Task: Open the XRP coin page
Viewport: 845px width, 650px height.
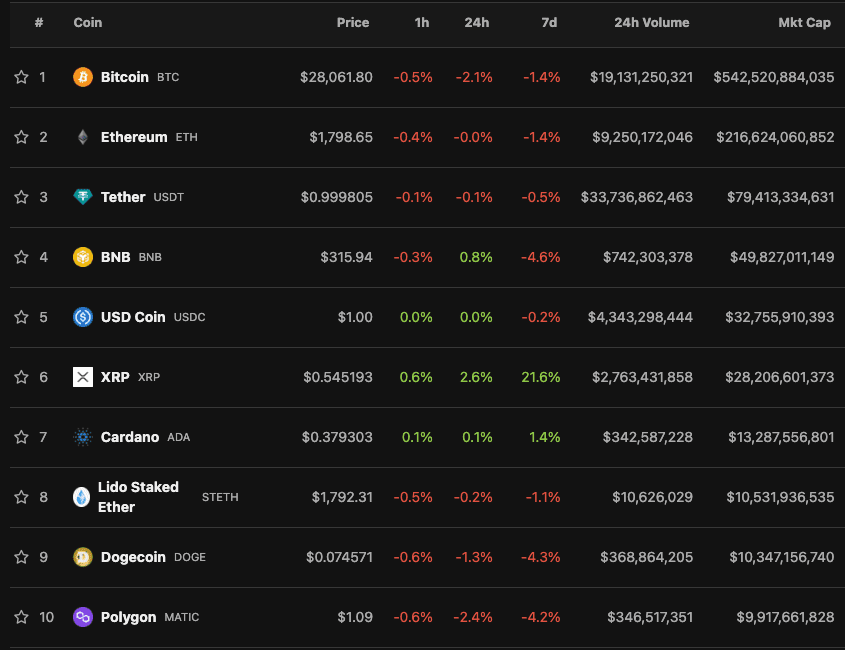Action: pos(115,377)
